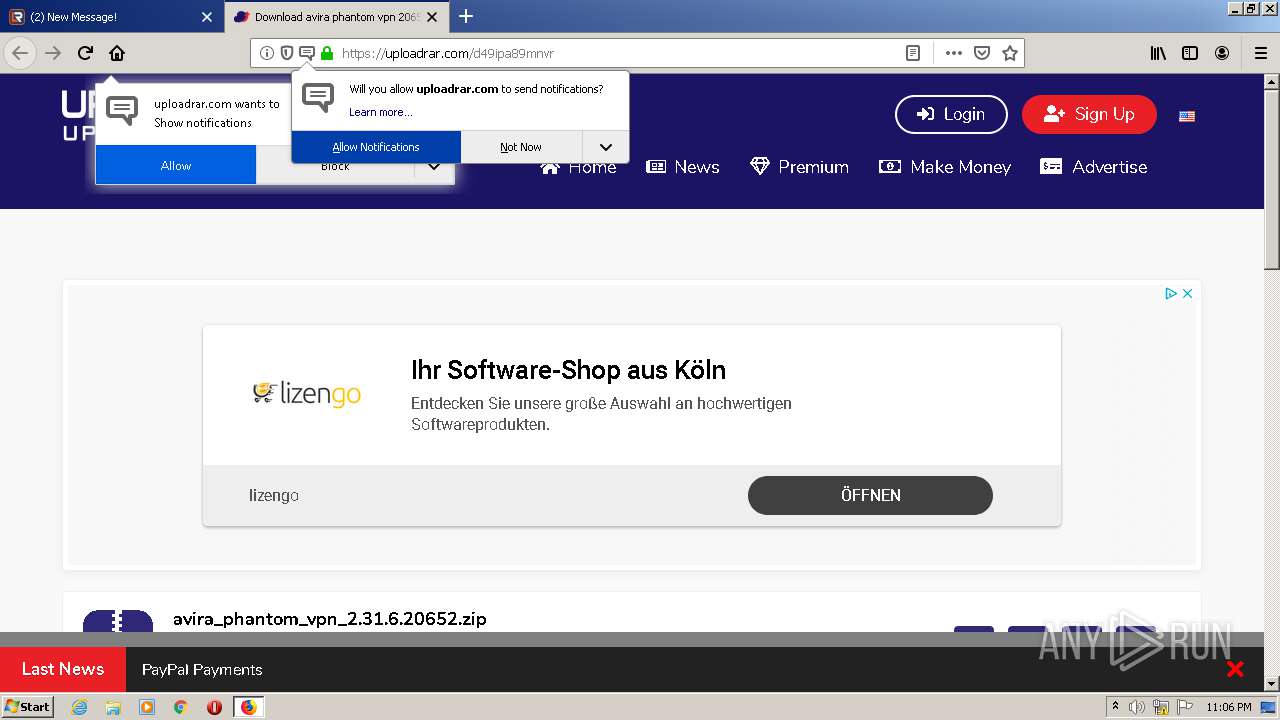This screenshot has width=1280, height=720.
Task: Click the system clock showing 11:06 PM
Action: [1229, 707]
